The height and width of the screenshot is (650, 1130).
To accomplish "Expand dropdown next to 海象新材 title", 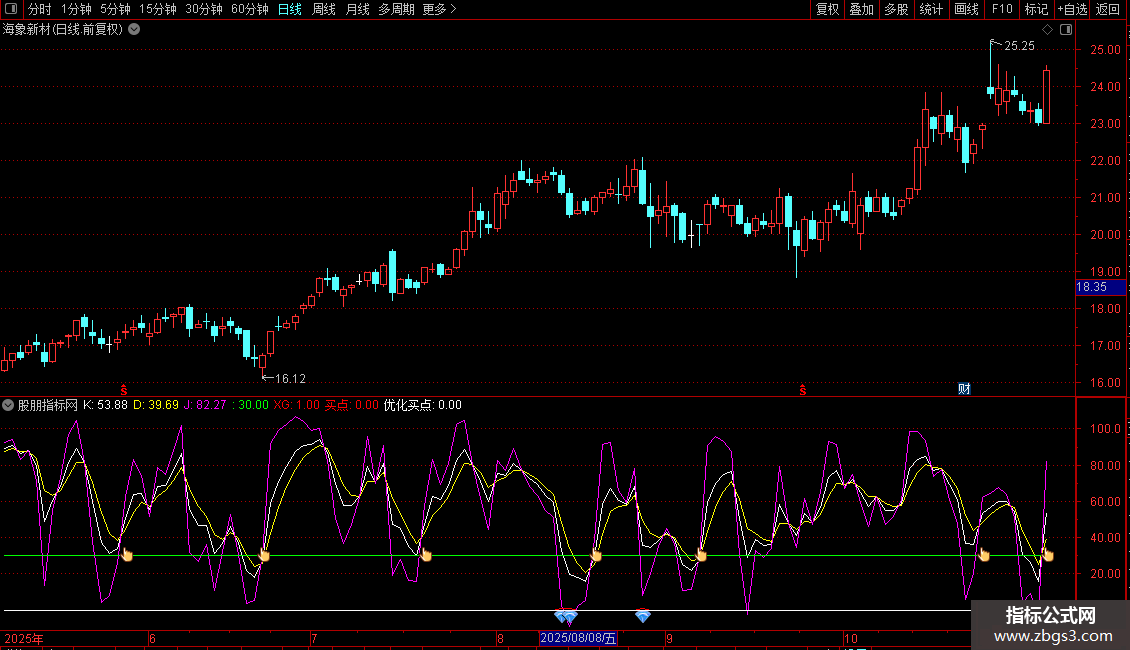I will [x=134, y=30].
